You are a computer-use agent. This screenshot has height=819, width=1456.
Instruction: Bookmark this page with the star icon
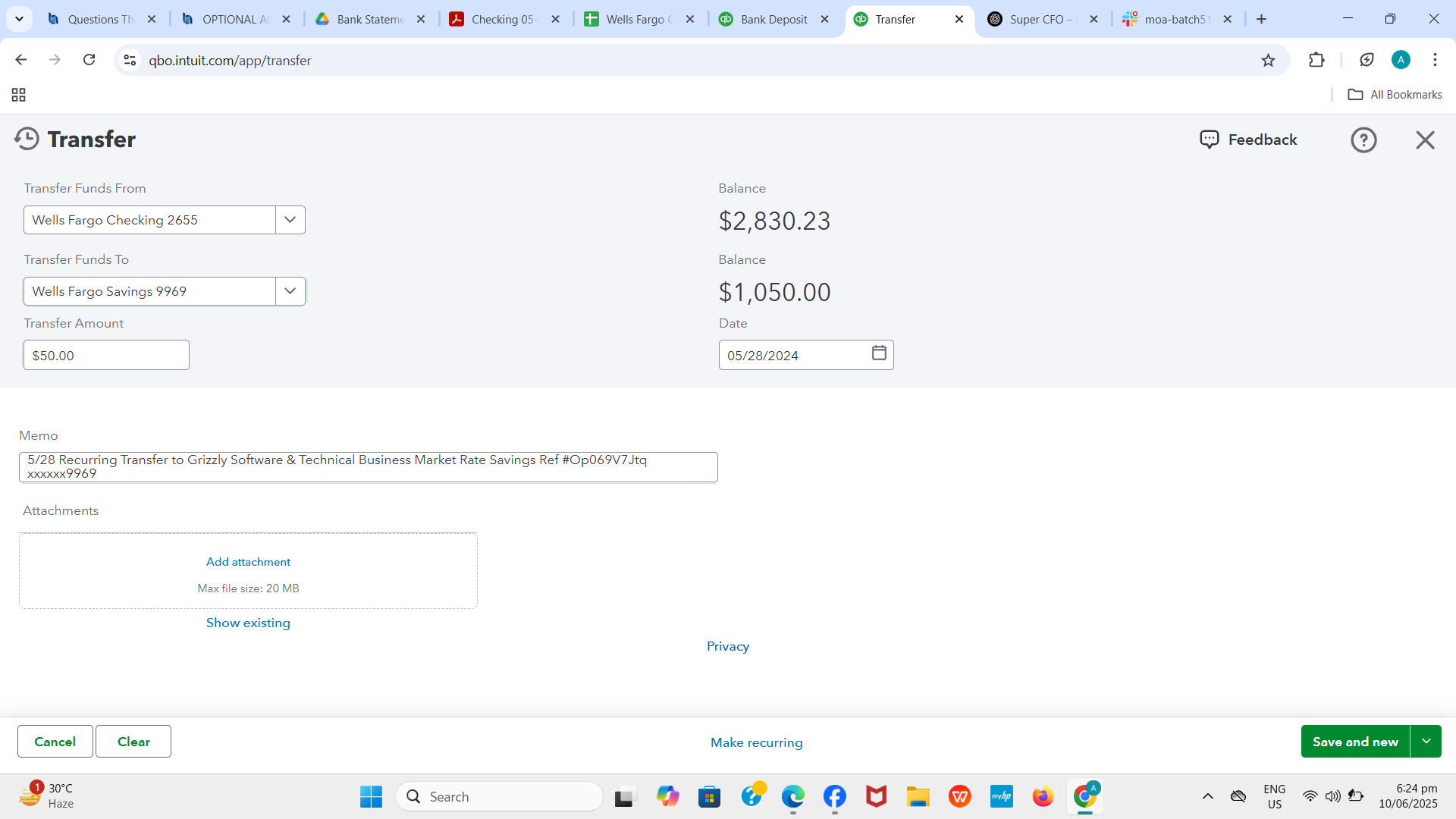coord(1268,60)
